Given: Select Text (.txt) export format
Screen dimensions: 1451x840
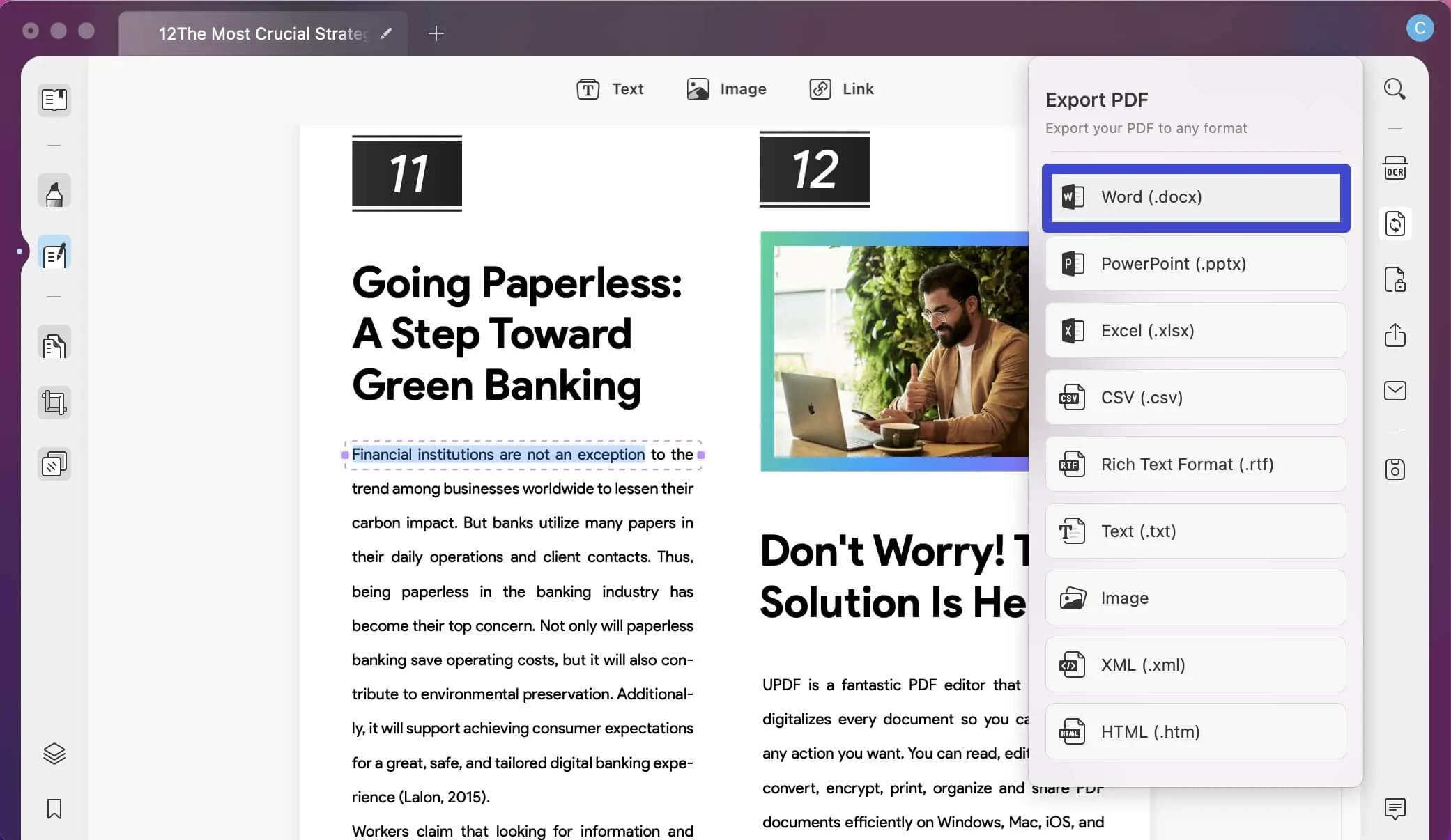Looking at the screenshot, I should coord(1196,530).
